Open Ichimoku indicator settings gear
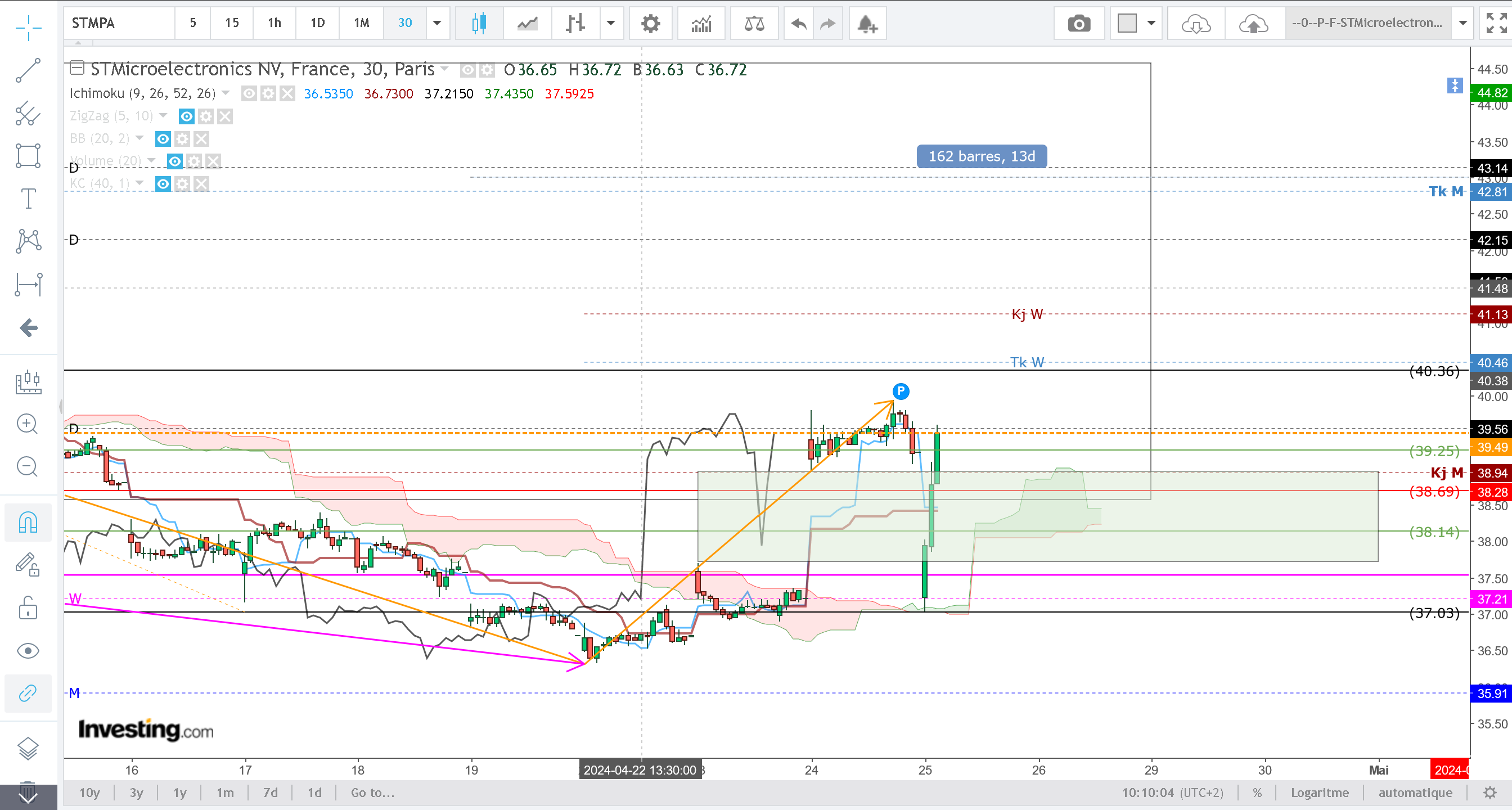 268,93
